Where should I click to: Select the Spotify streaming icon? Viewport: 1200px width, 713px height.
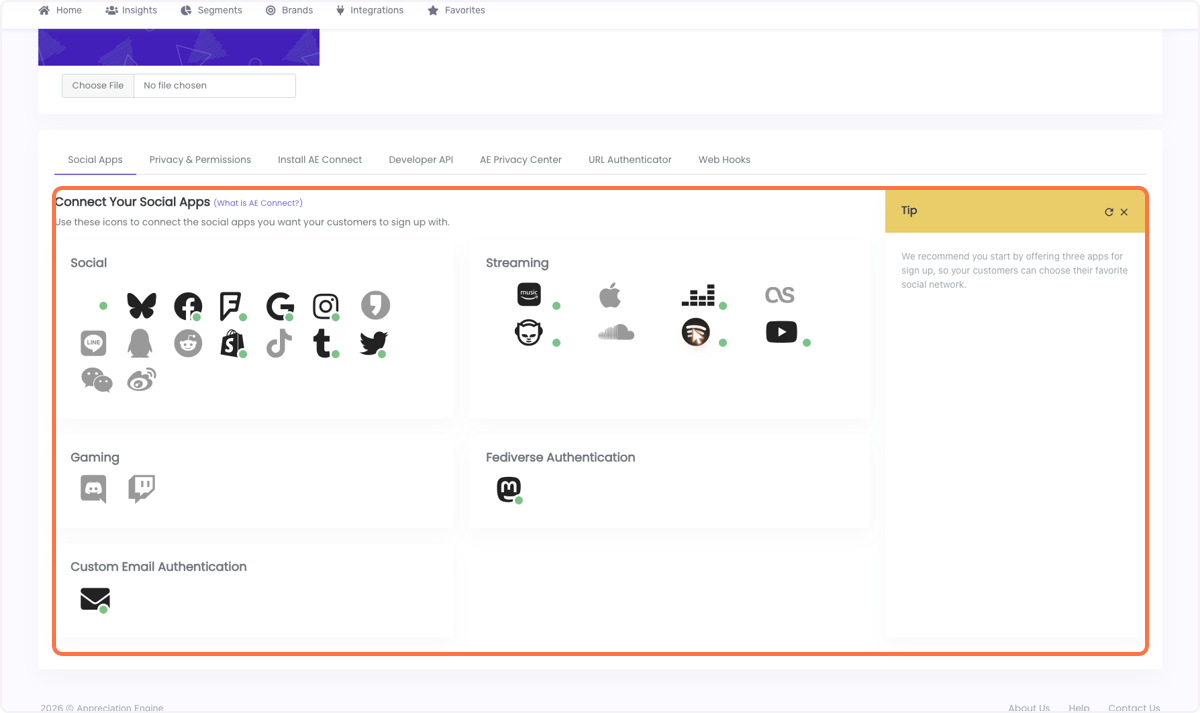(x=696, y=332)
